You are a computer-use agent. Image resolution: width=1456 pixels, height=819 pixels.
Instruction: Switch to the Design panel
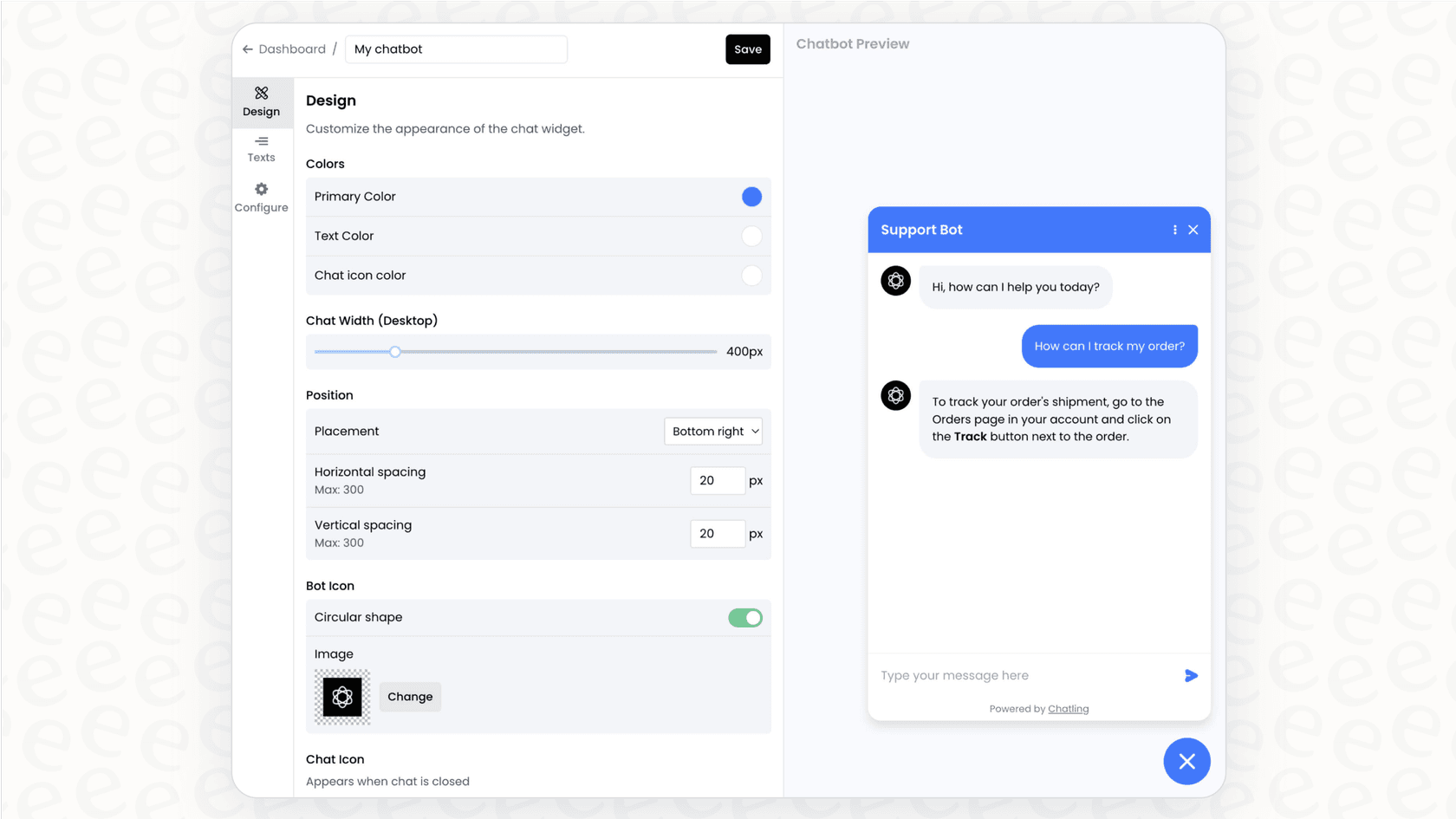coord(261,101)
